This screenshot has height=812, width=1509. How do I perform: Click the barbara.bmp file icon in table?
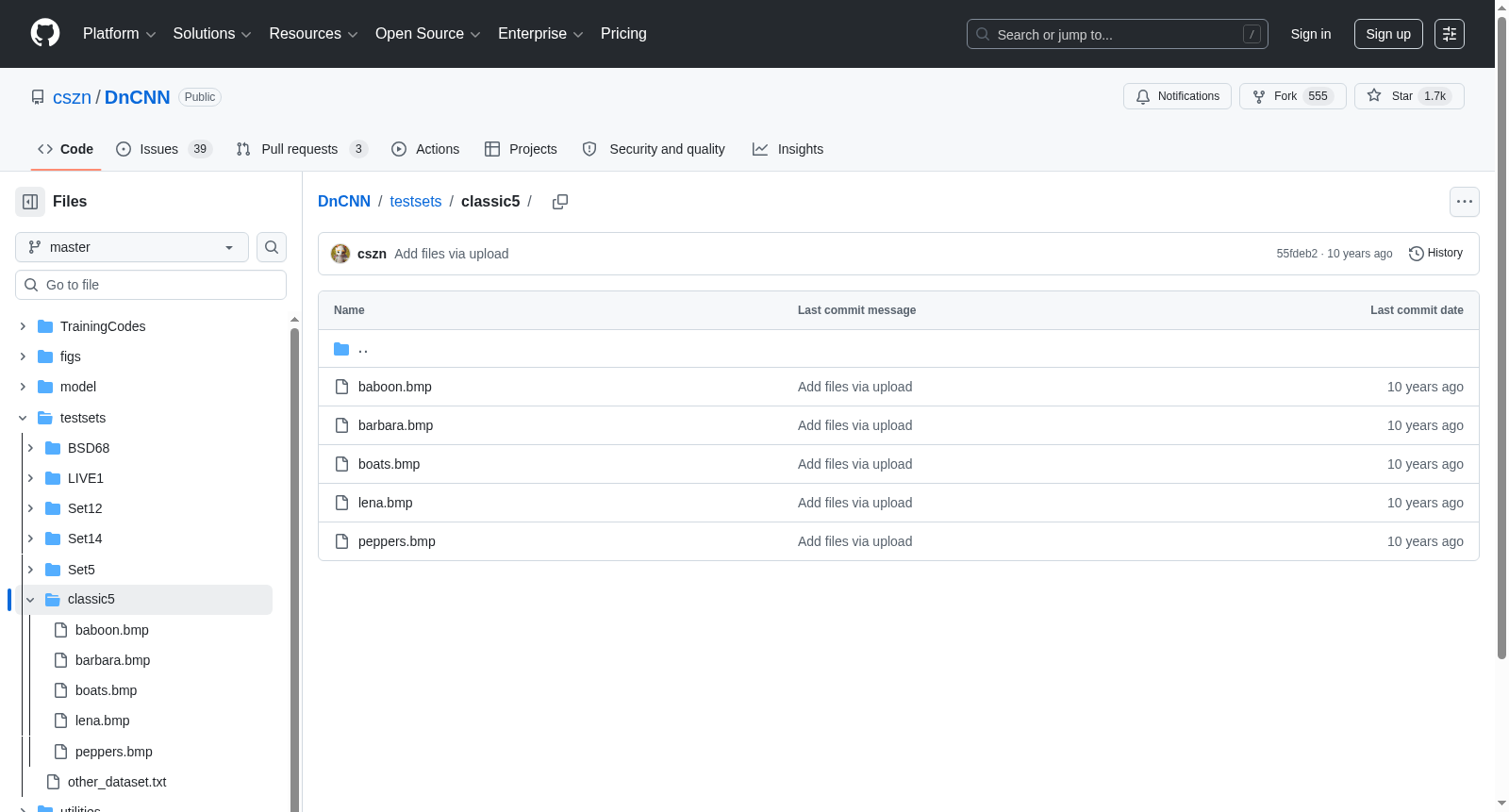pyautogui.click(x=342, y=425)
